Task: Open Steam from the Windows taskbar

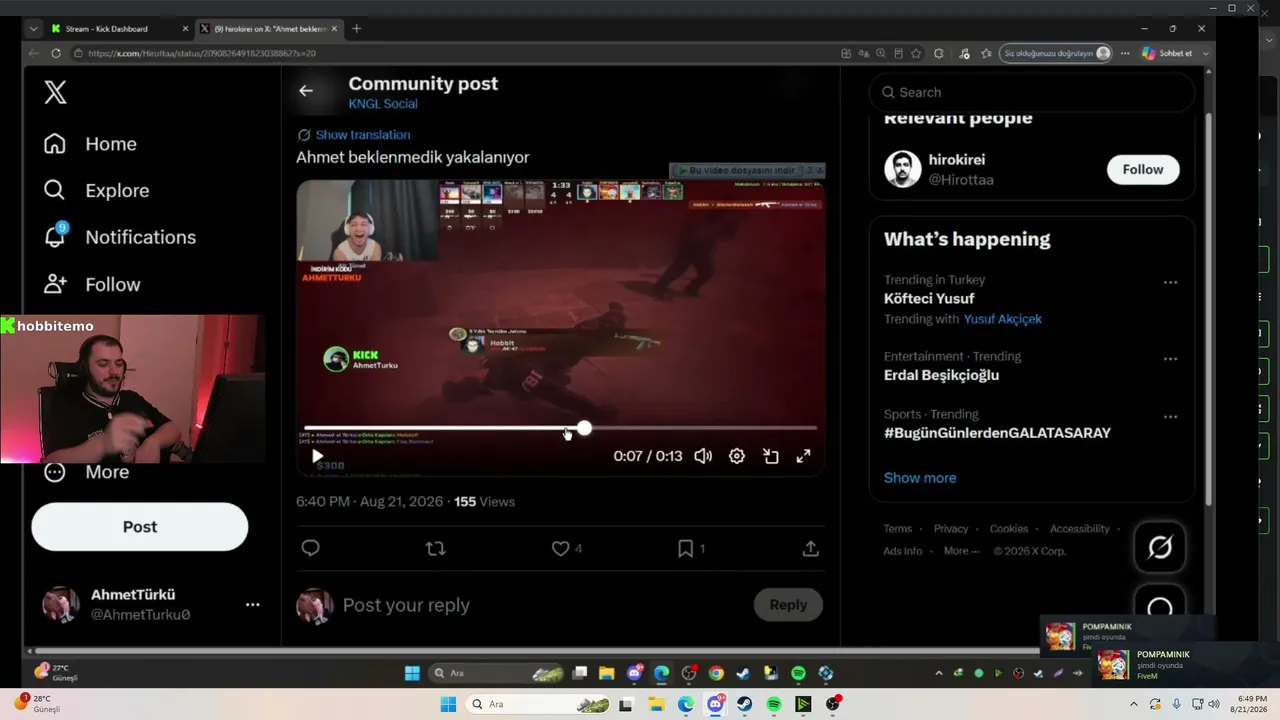Action: pos(745,704)
